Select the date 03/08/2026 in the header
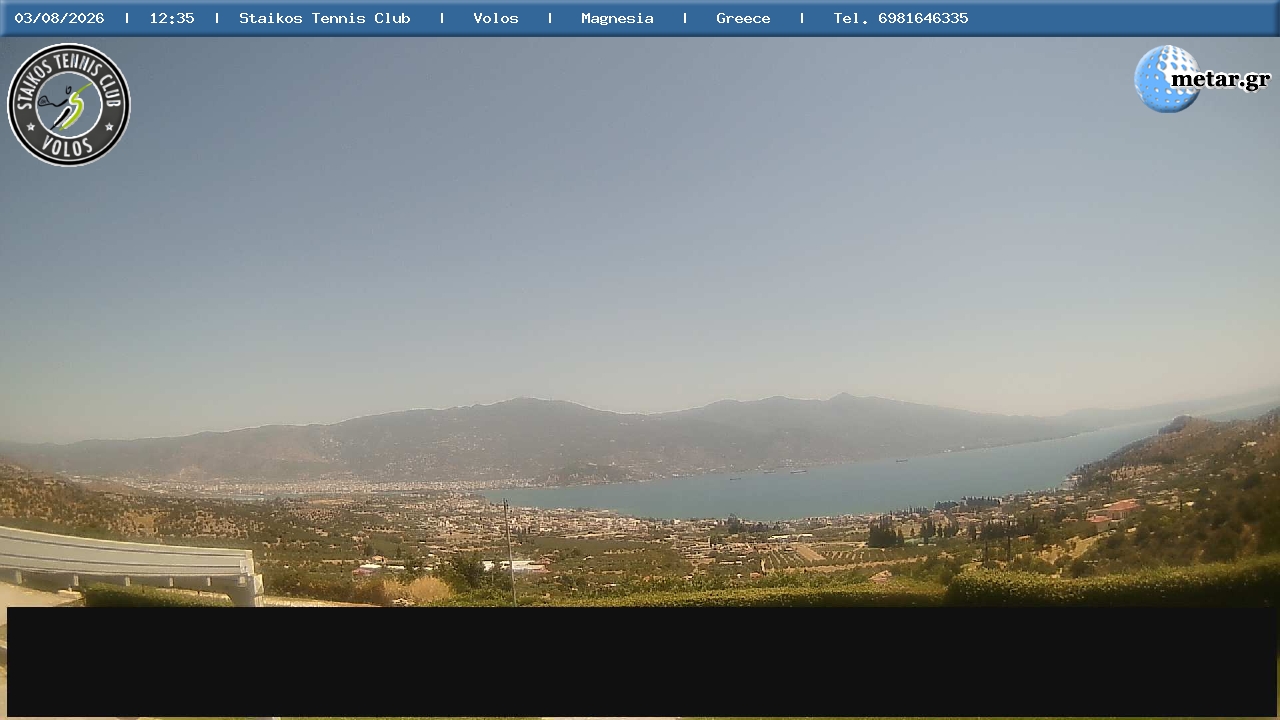1280x720 pixels. pos(59,18)
